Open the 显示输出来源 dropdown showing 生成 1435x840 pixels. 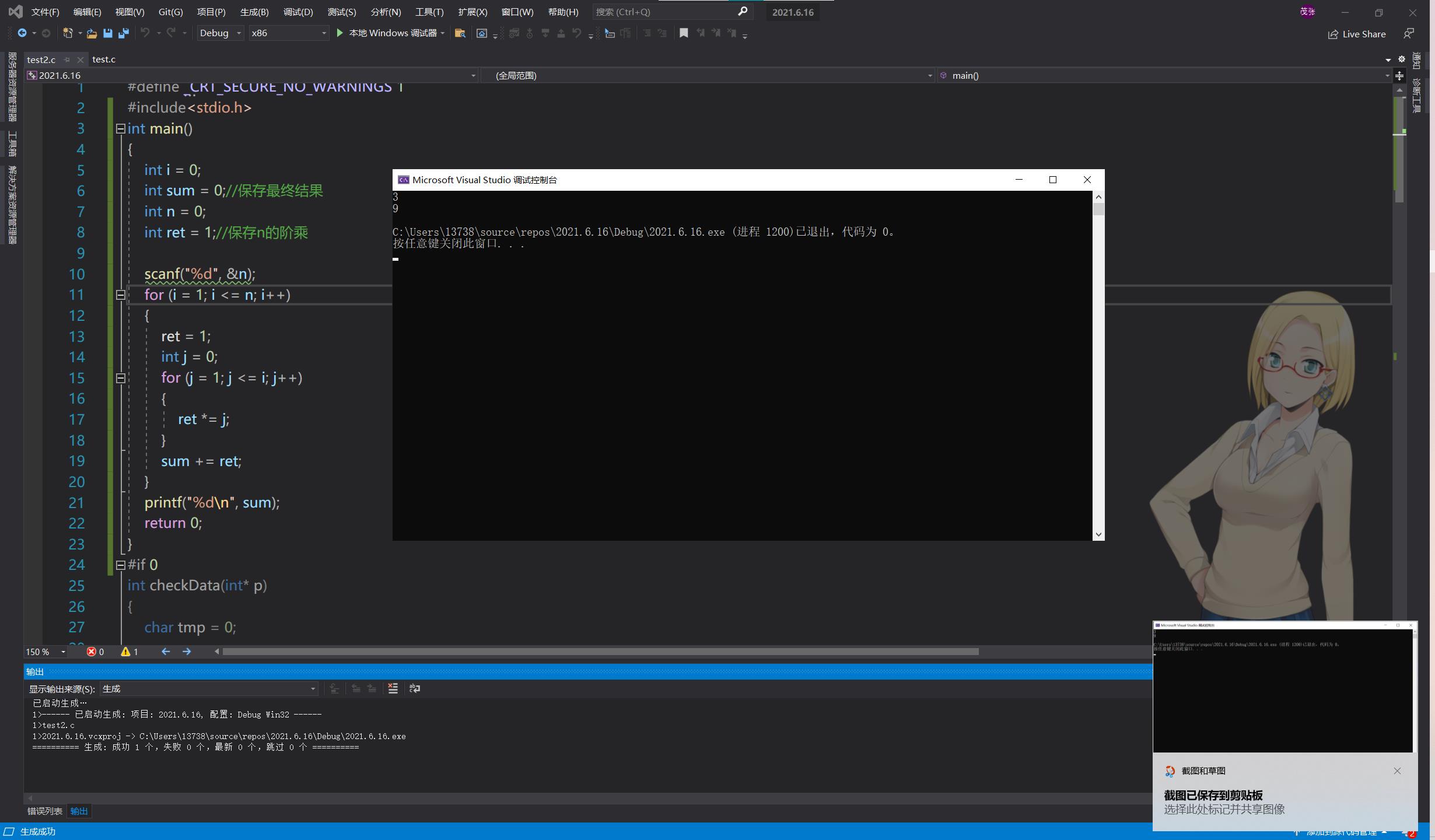coord(209,689)
